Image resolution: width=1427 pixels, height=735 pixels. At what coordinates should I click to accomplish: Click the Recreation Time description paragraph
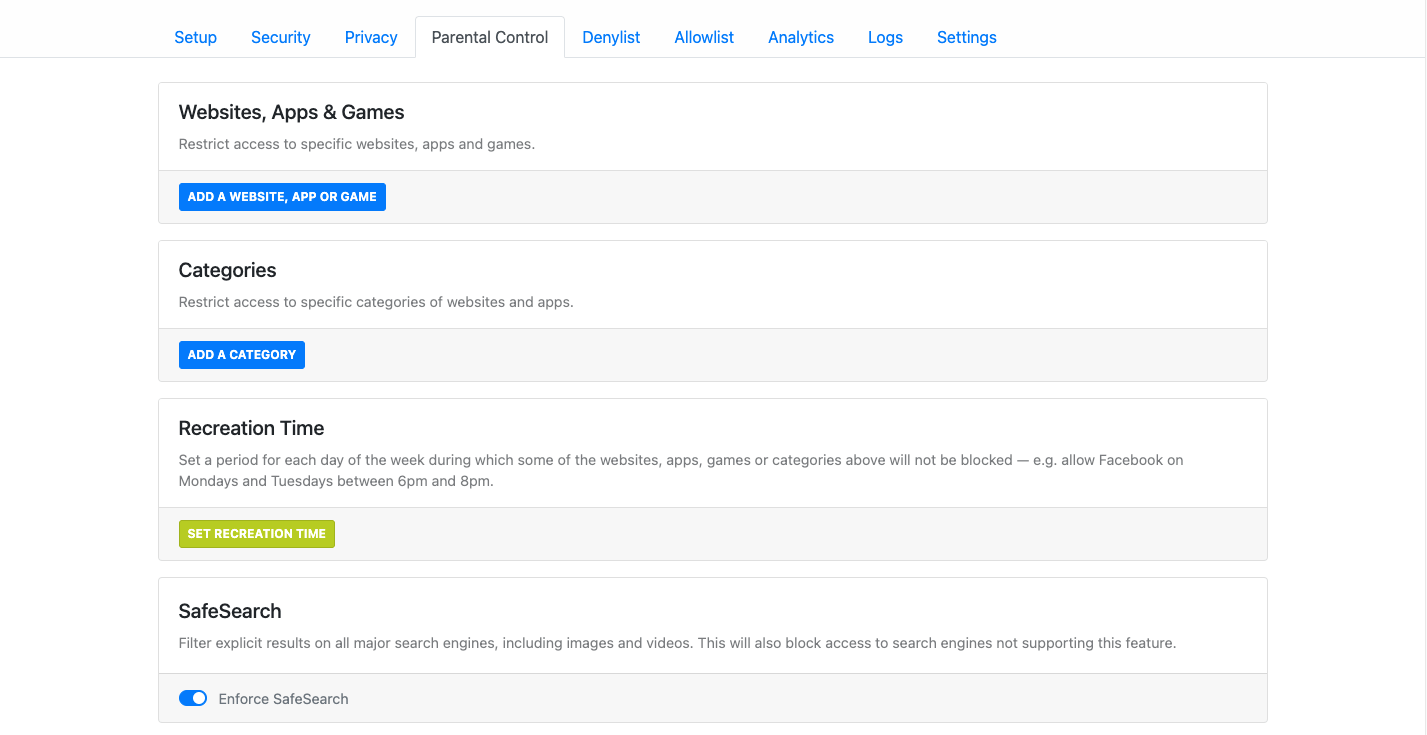[x=680, y=470]
